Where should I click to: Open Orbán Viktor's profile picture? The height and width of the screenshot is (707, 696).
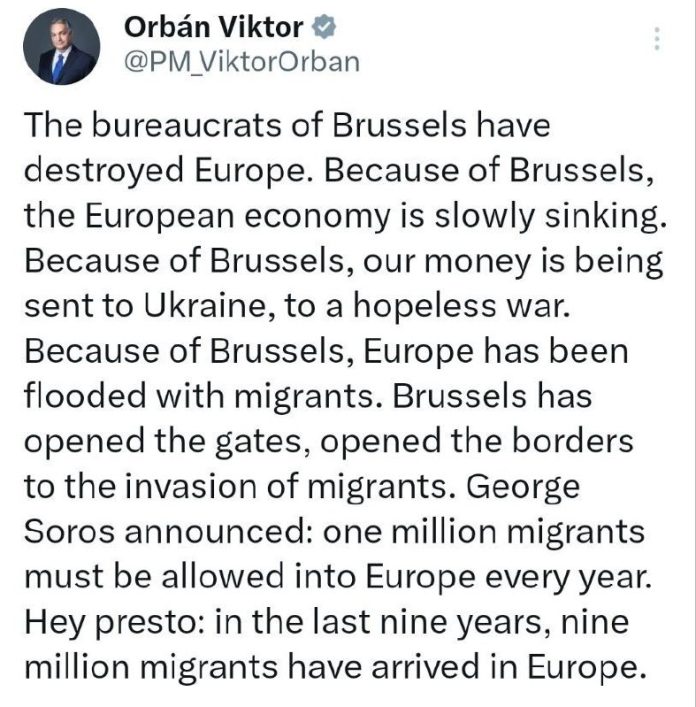(x=59, y=50)
